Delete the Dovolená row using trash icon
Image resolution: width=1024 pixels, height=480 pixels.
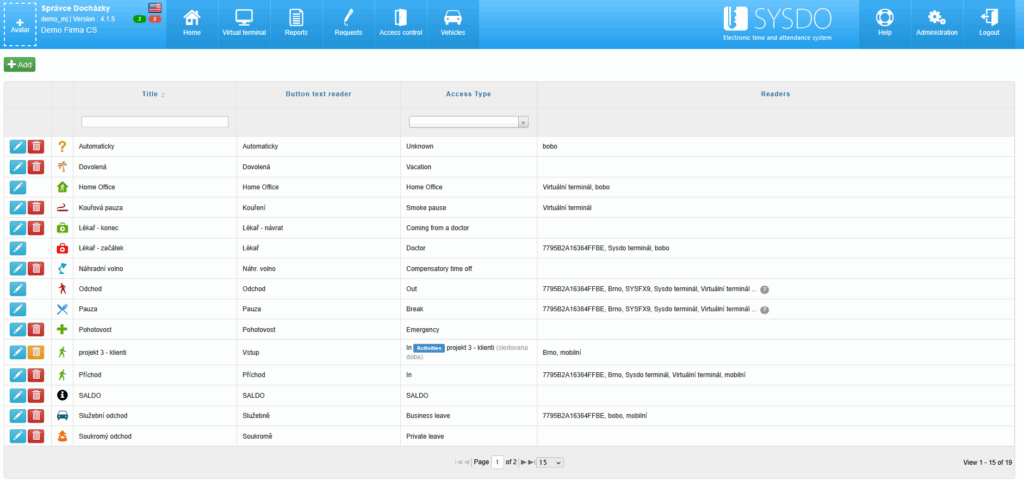pos(36,167)
